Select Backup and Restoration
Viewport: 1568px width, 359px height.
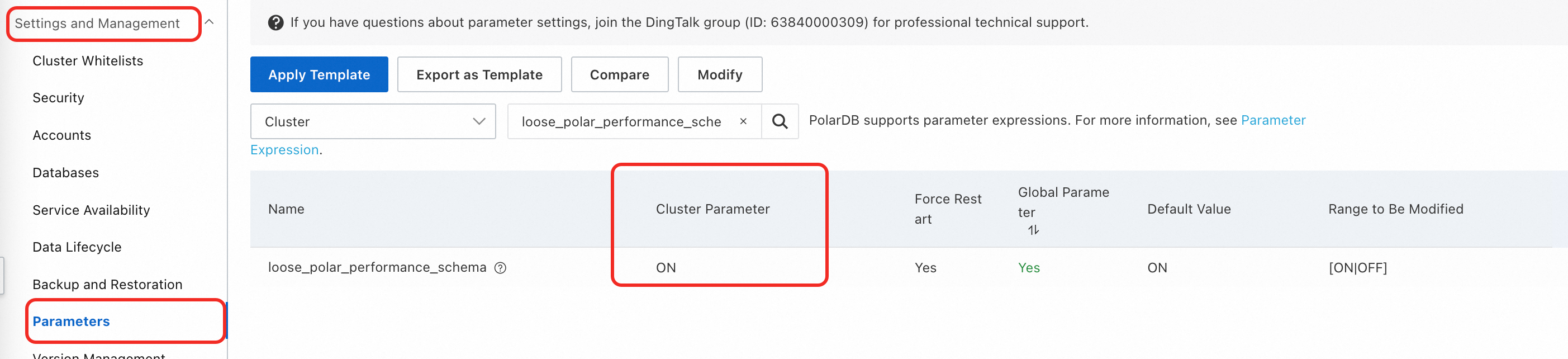click(x=107, y=285)
